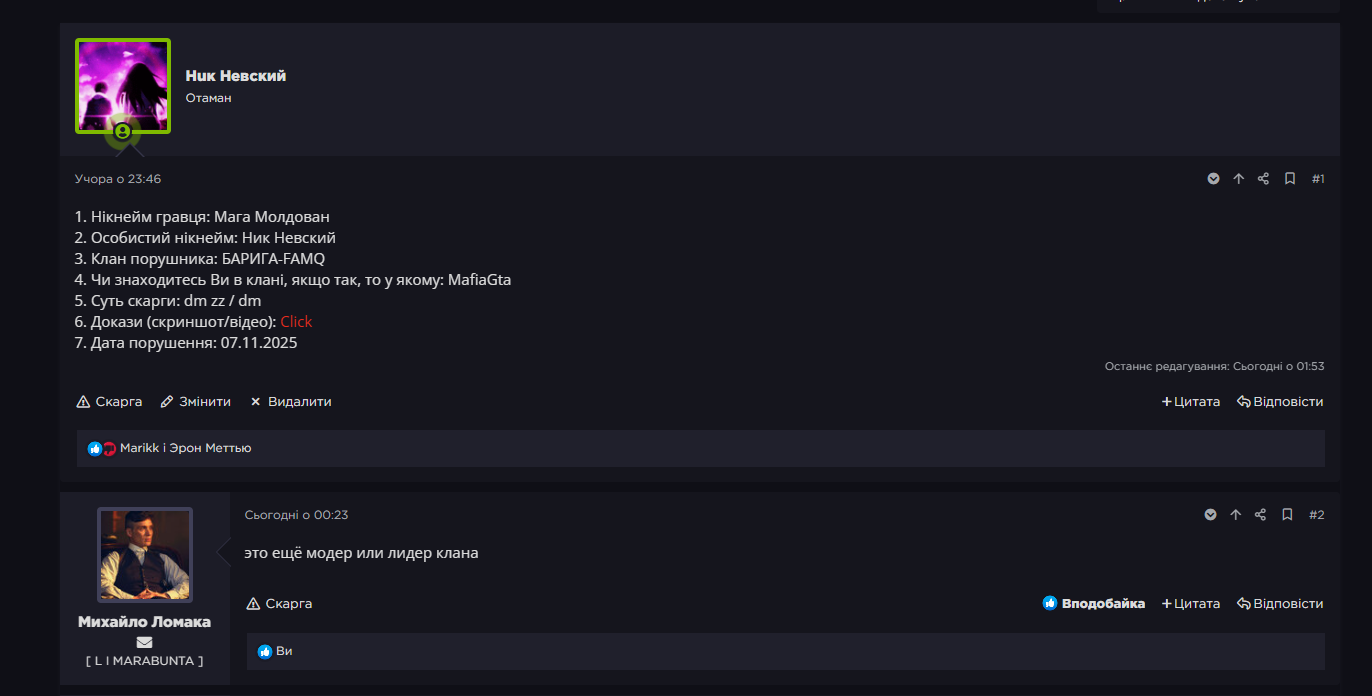Toggle the Вподобайка like on post #2
The width and height of the screenshot is (1372, 696).
click(x=1094, y=604)
